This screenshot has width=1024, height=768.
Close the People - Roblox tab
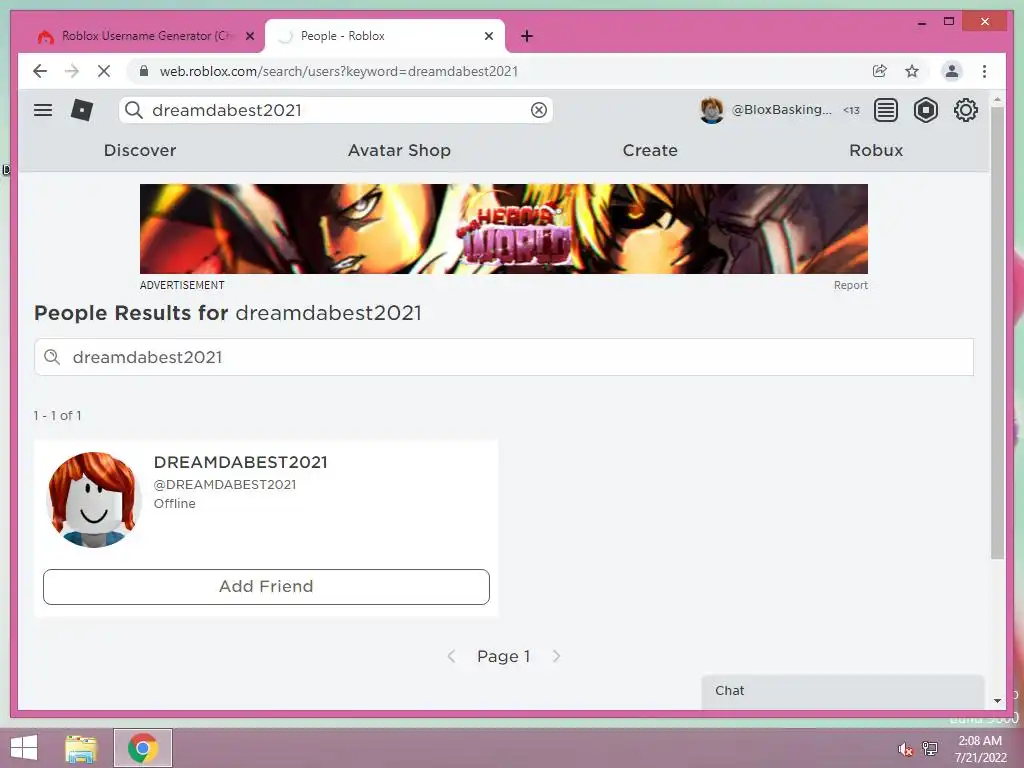pos(488,37)
